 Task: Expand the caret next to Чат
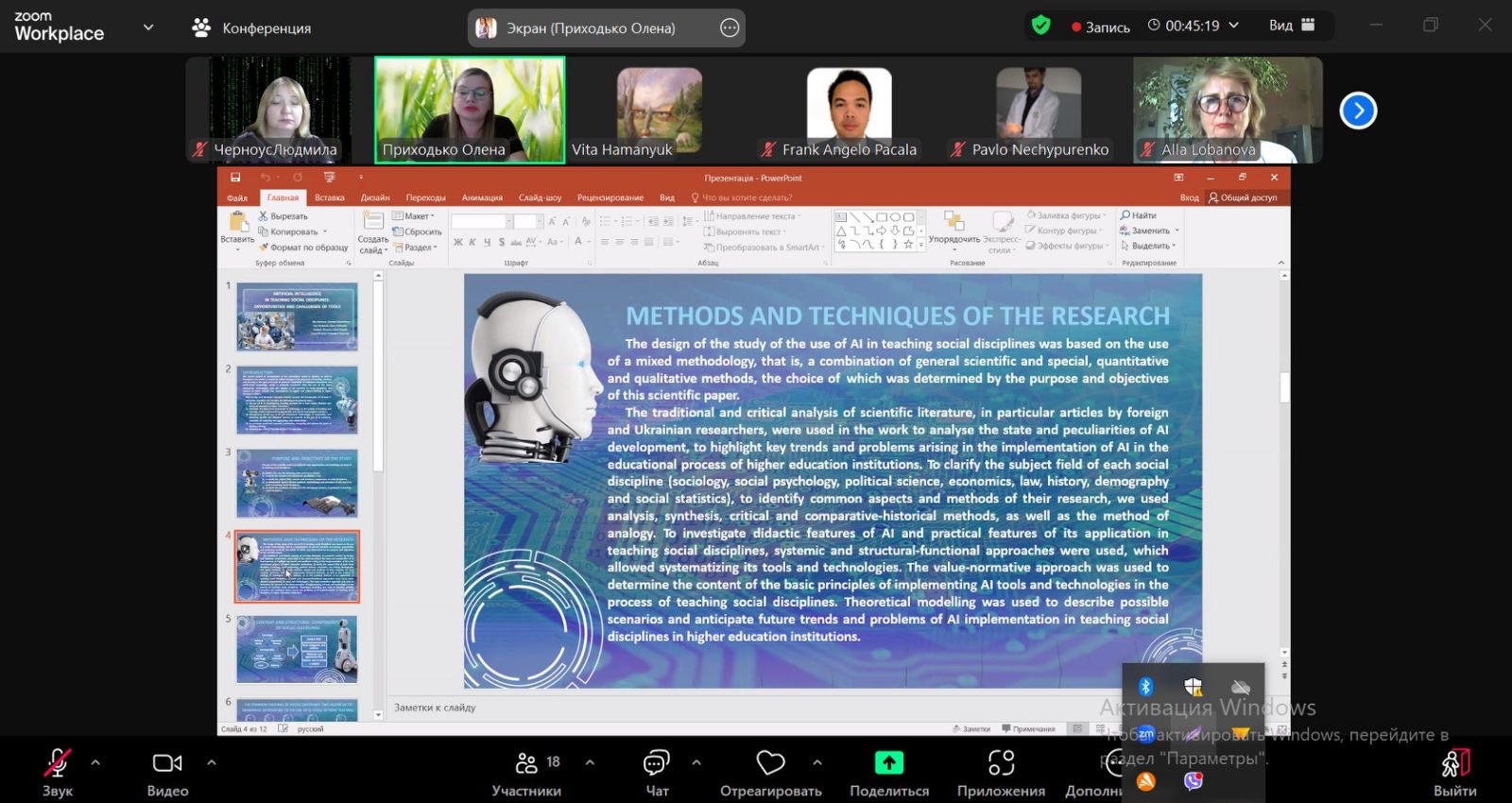point(696,762)
